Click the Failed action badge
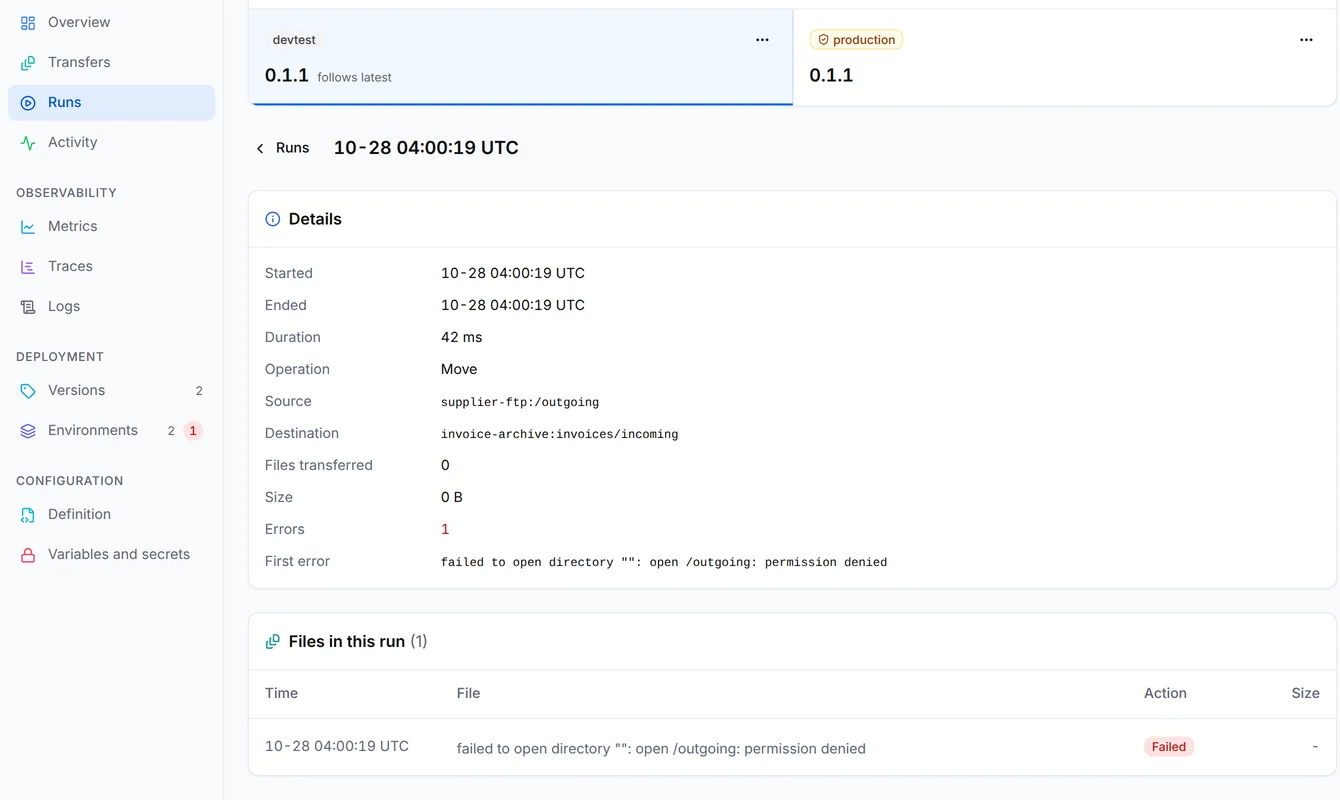Screen dimensions: 1340x800 point(1168,747)
